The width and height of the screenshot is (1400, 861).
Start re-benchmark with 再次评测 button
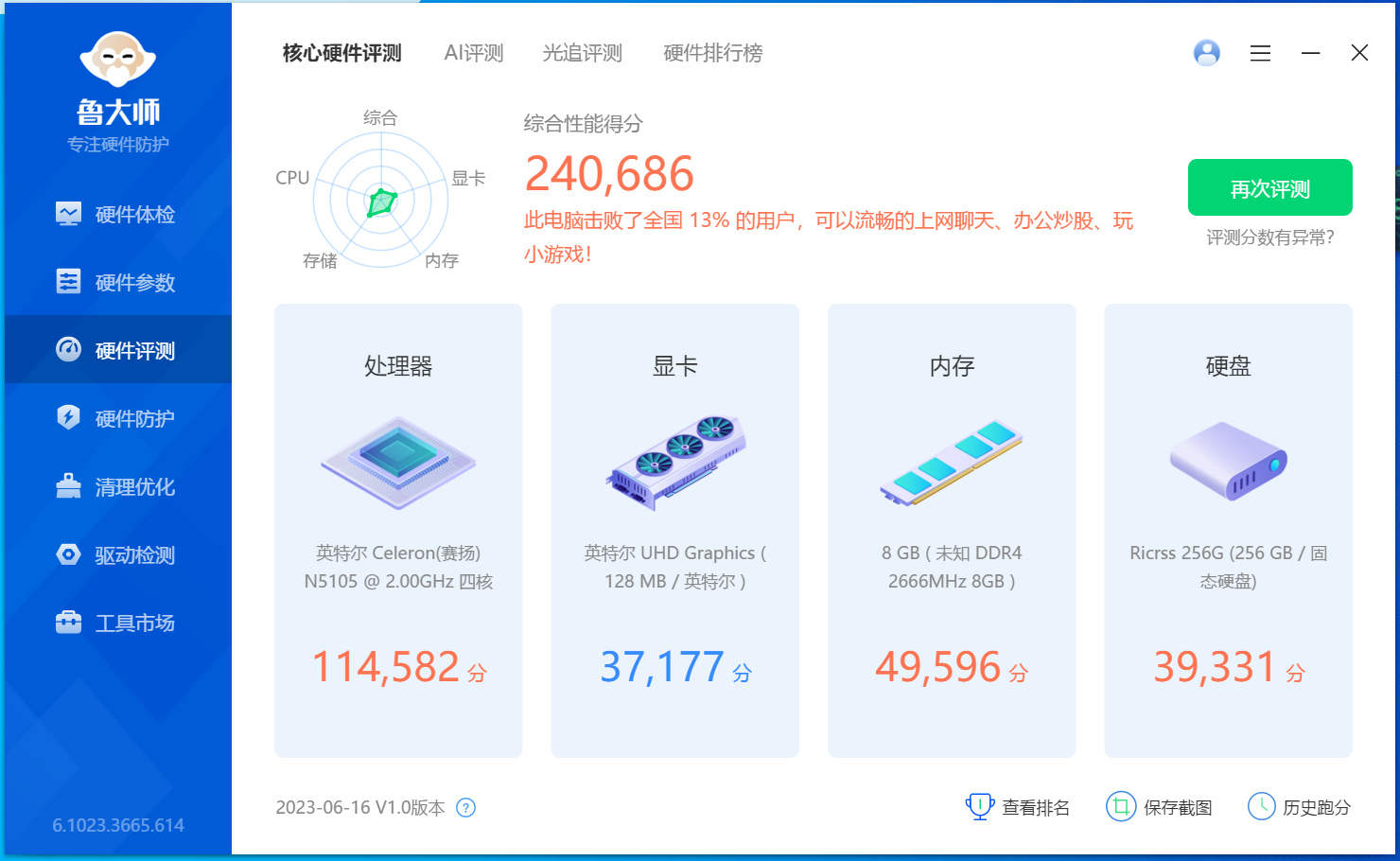[x=1269, y=187]
